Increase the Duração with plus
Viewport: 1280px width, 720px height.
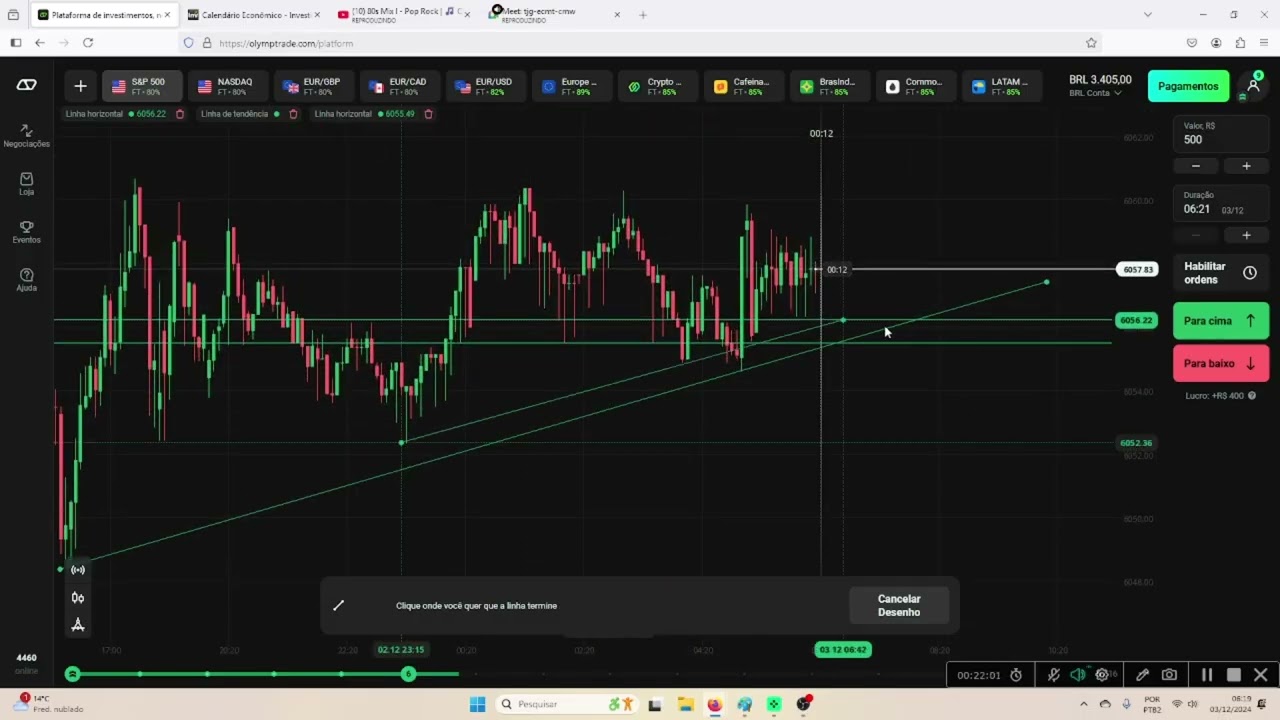click(1246, 235)
